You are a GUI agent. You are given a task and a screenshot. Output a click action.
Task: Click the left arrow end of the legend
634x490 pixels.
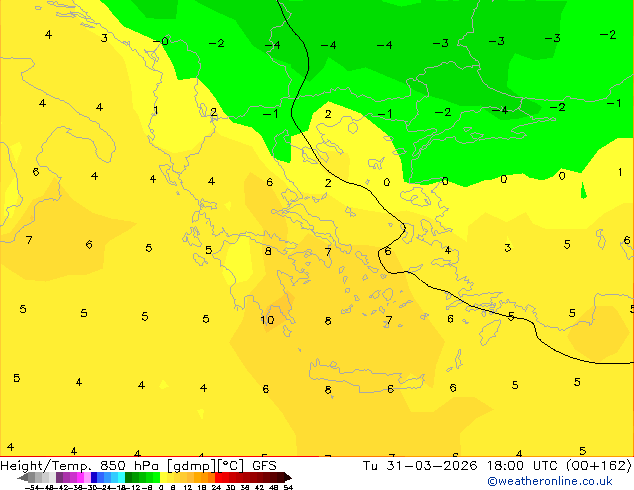pyautogui.click(x=23, y=478)
